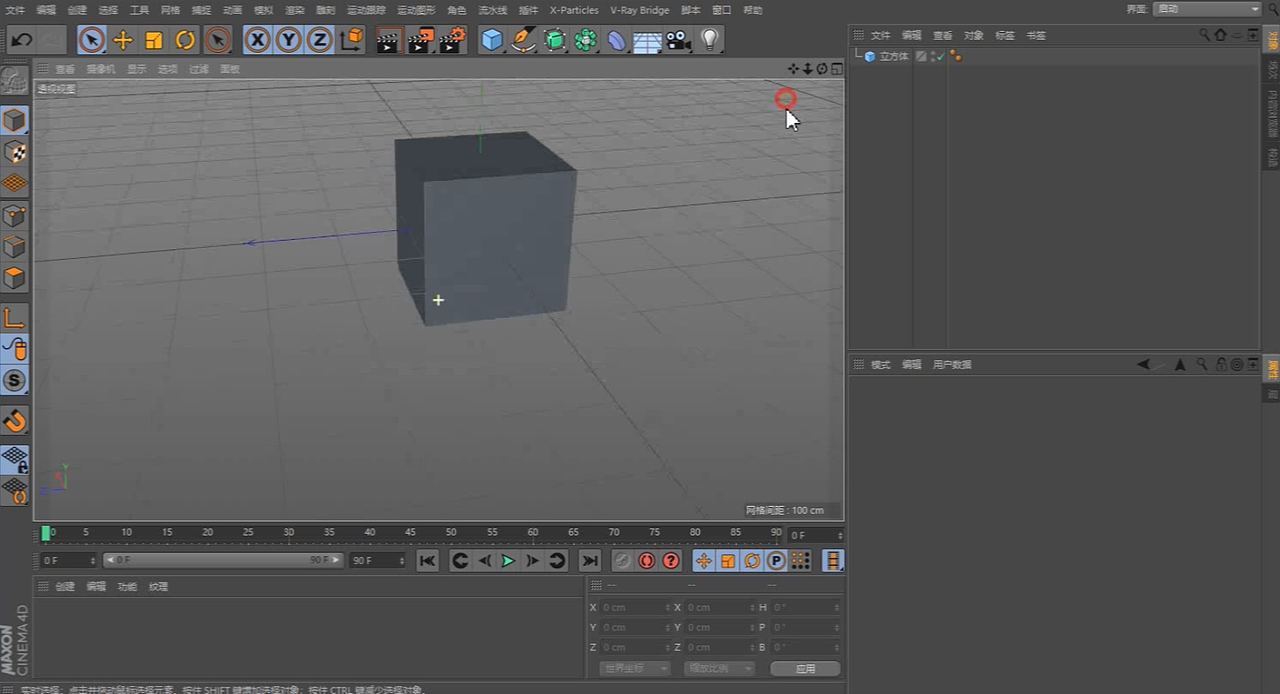Toggle position keyframe recording button
Image resolution: width=1280 pixels, height=694 pixels.
tap(704, 561)
